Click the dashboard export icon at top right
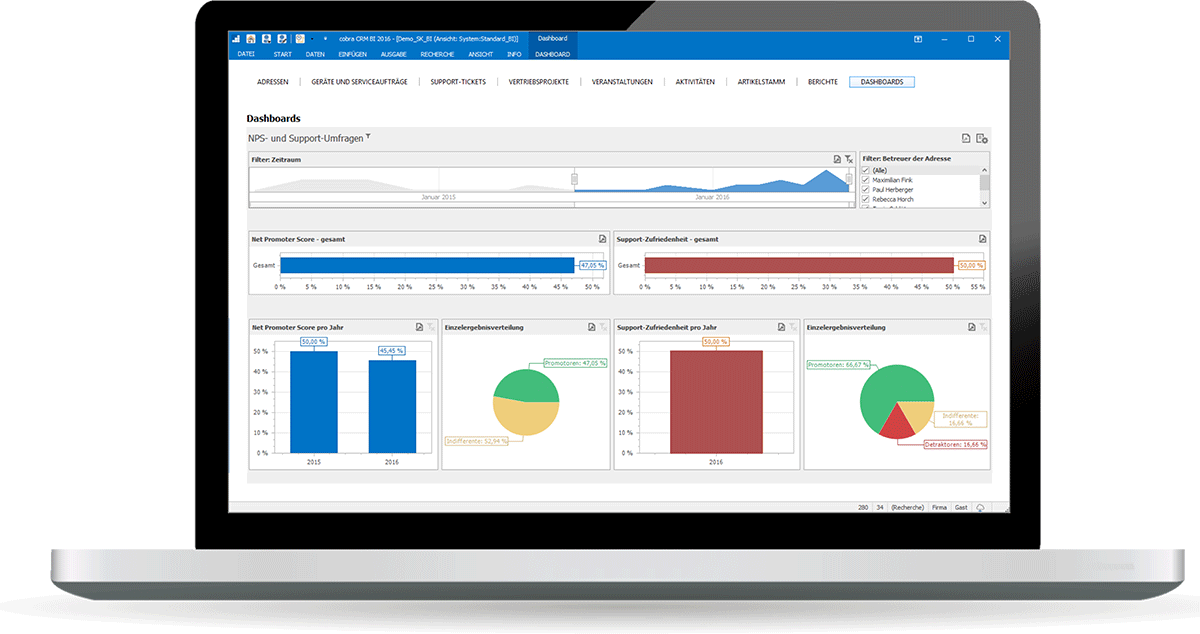1200x634 pixels. pyautogui.click(x=966, y=139)
